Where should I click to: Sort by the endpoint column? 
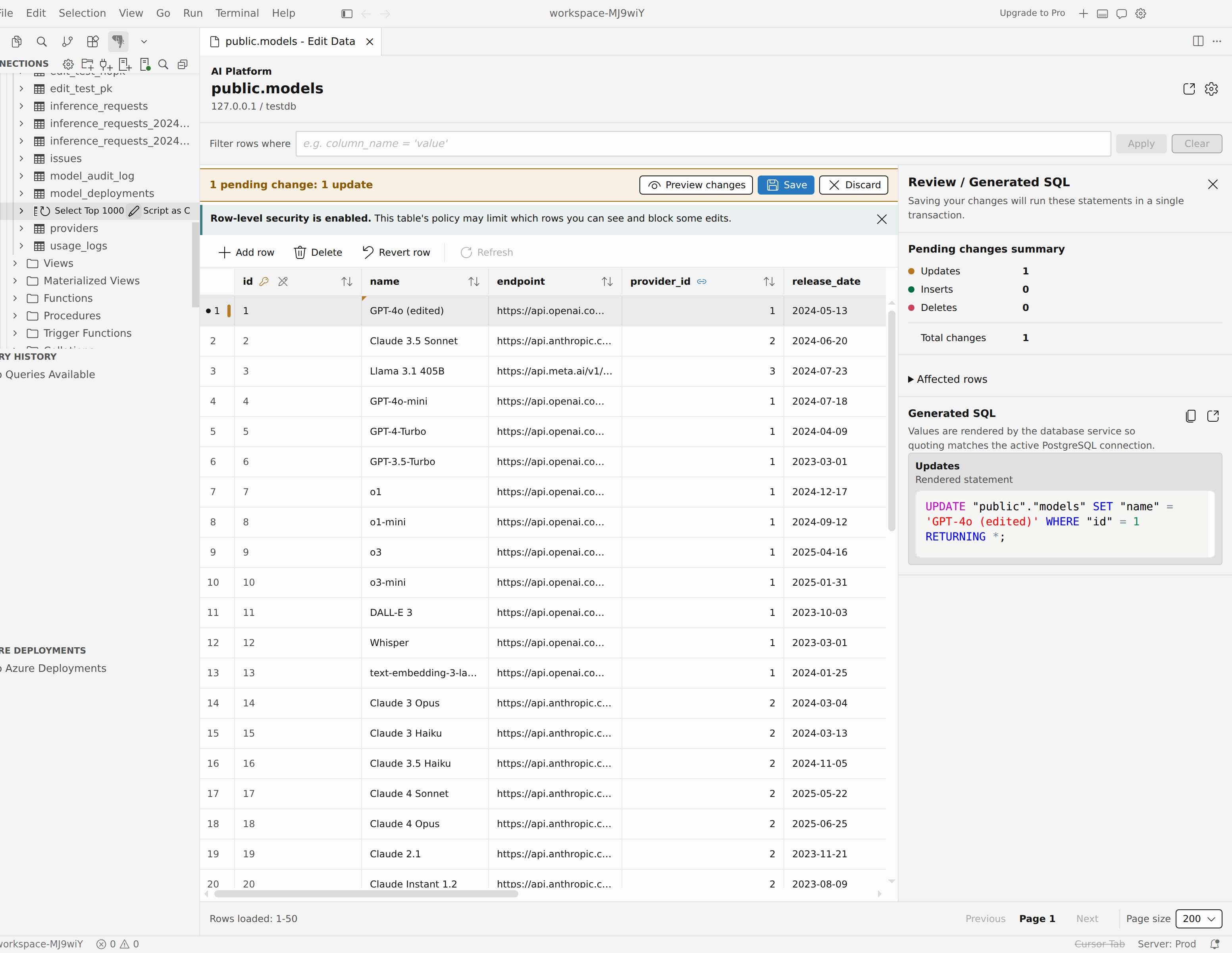tap(607, 282)
